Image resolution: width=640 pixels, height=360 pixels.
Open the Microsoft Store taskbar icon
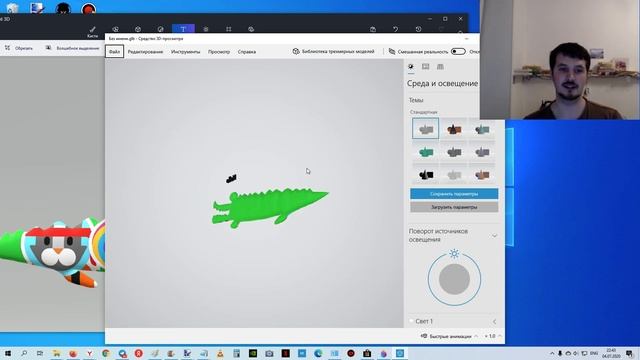coord(367,353)
